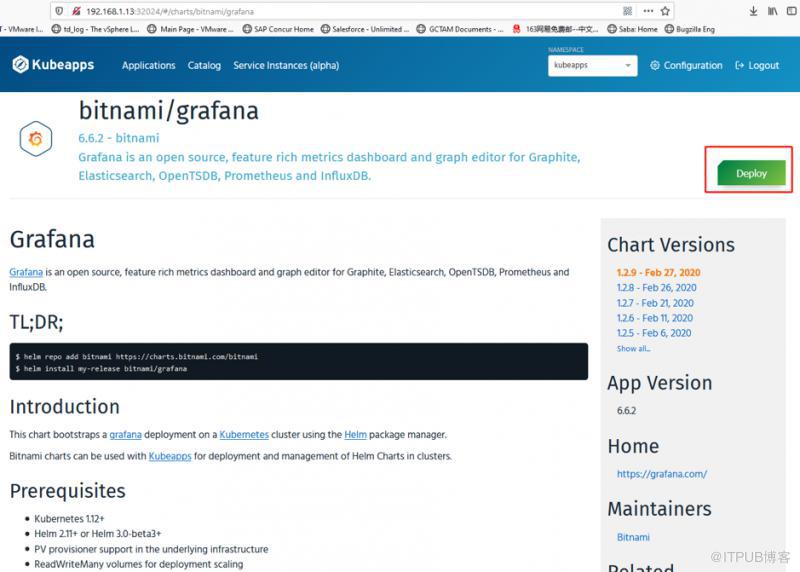Open the browser library icon
The image size is (800, 572).
click(x=772, y=11)
